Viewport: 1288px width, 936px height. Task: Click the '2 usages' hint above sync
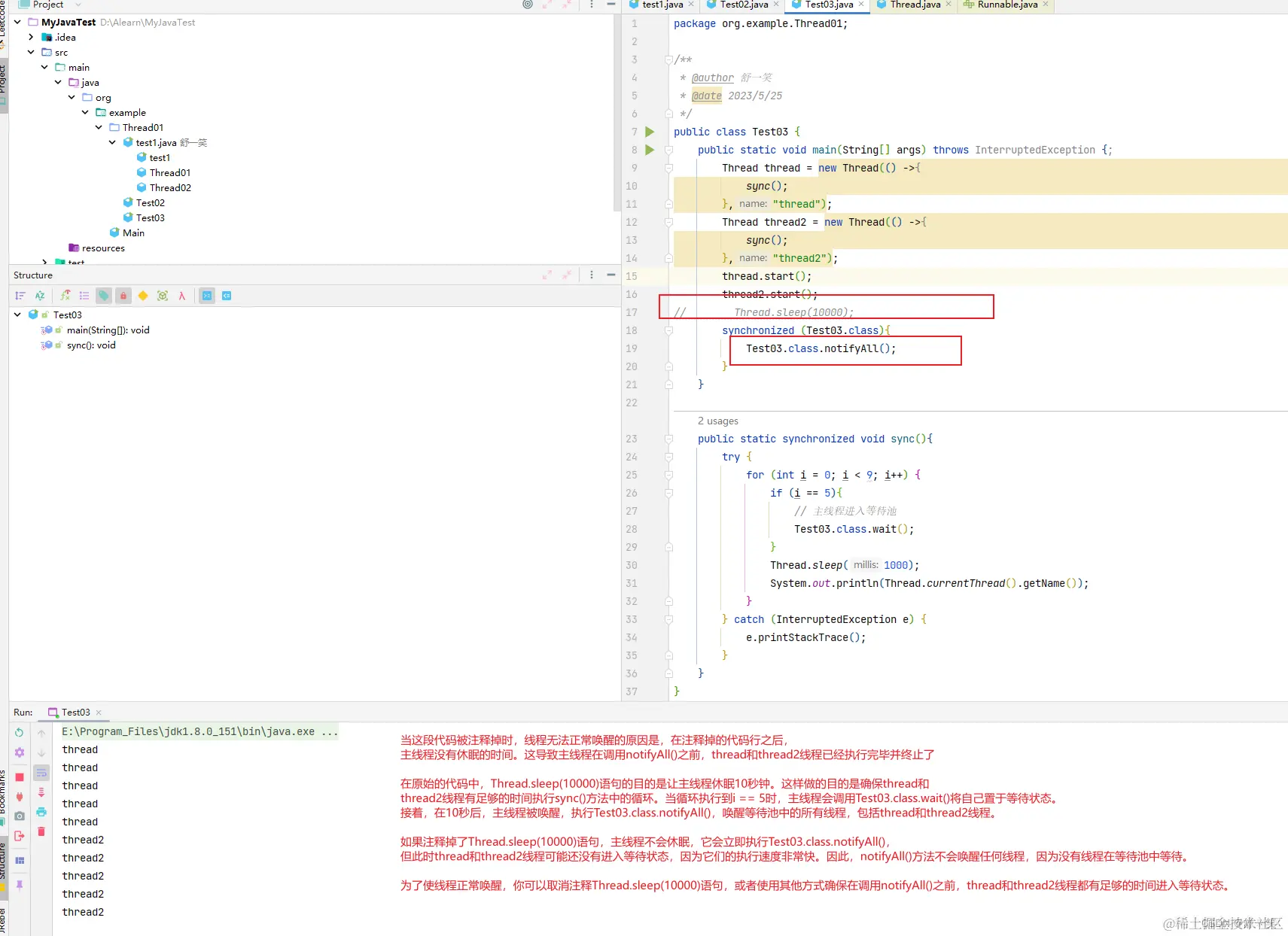coord(717,421)
